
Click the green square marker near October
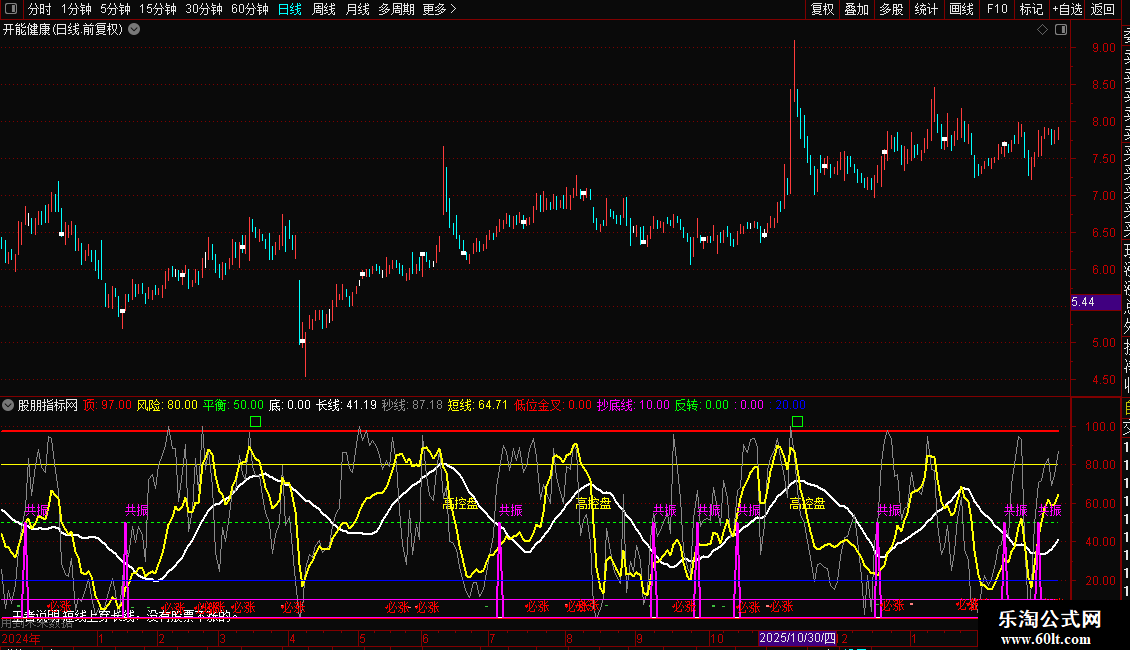[797, 421]
